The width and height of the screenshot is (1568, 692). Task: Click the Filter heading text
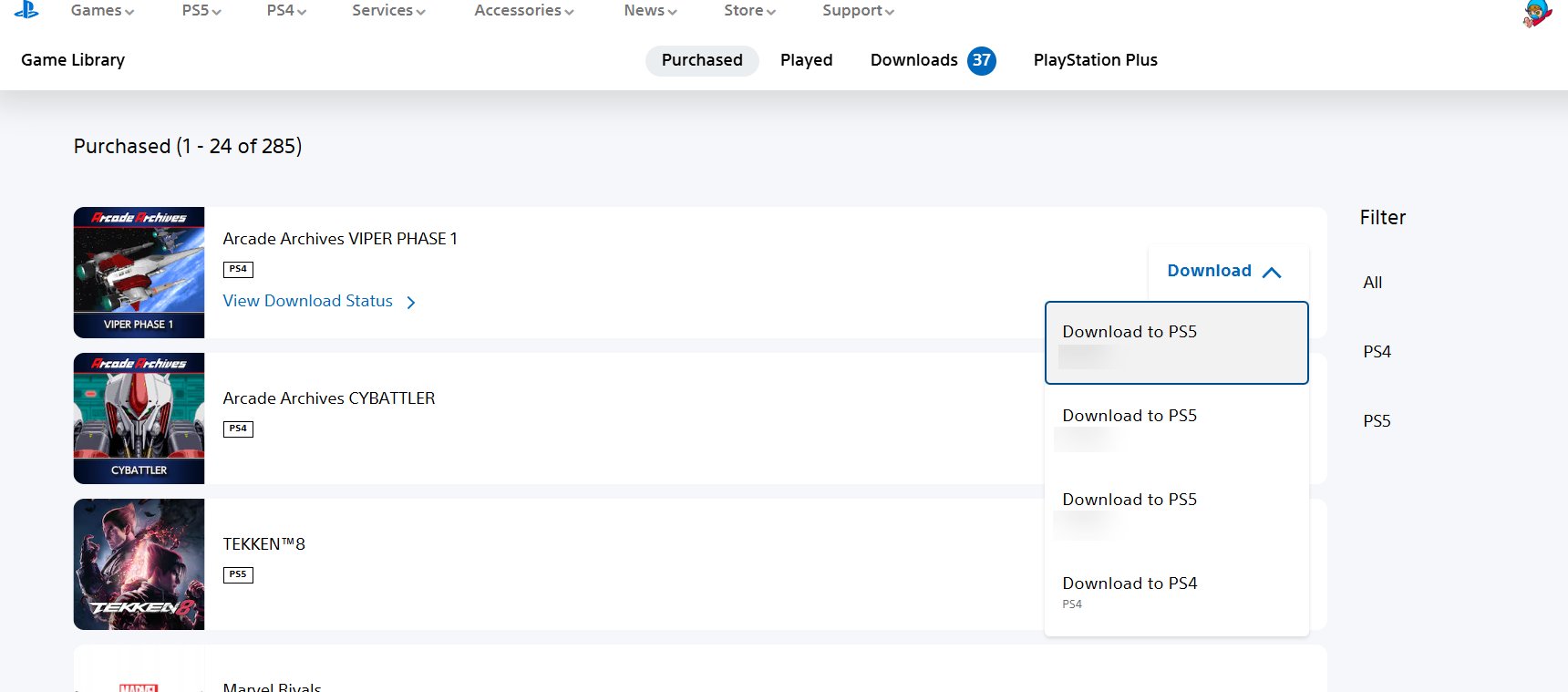tap(1383, 218)
